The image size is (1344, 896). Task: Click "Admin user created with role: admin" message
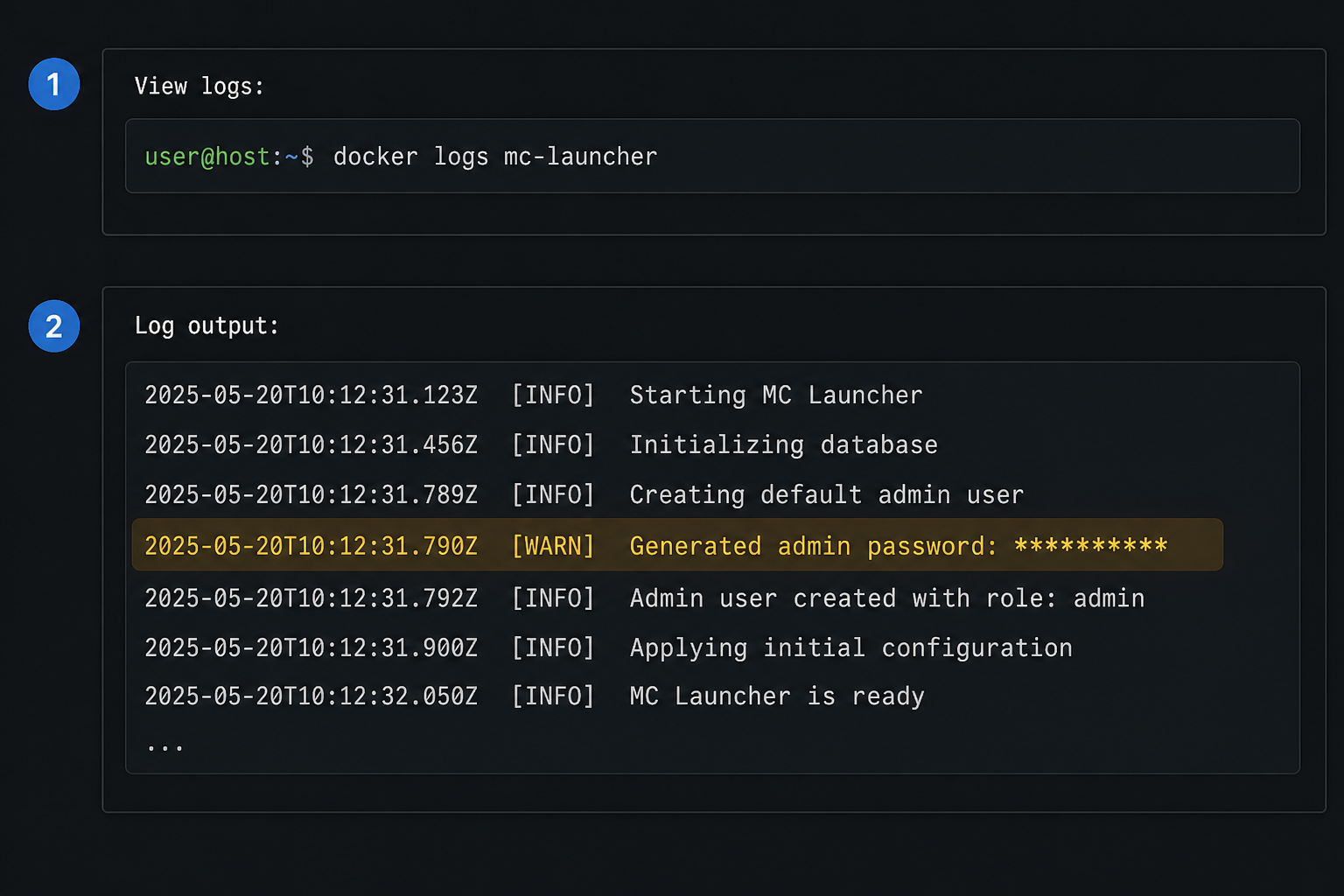point(887,598)
